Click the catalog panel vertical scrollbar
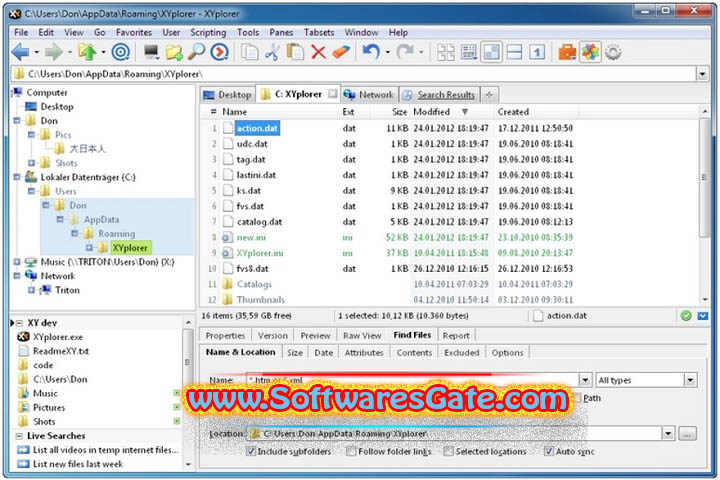Screen dimensions: 720x480 pyautogui.click(x=187, y=362)
